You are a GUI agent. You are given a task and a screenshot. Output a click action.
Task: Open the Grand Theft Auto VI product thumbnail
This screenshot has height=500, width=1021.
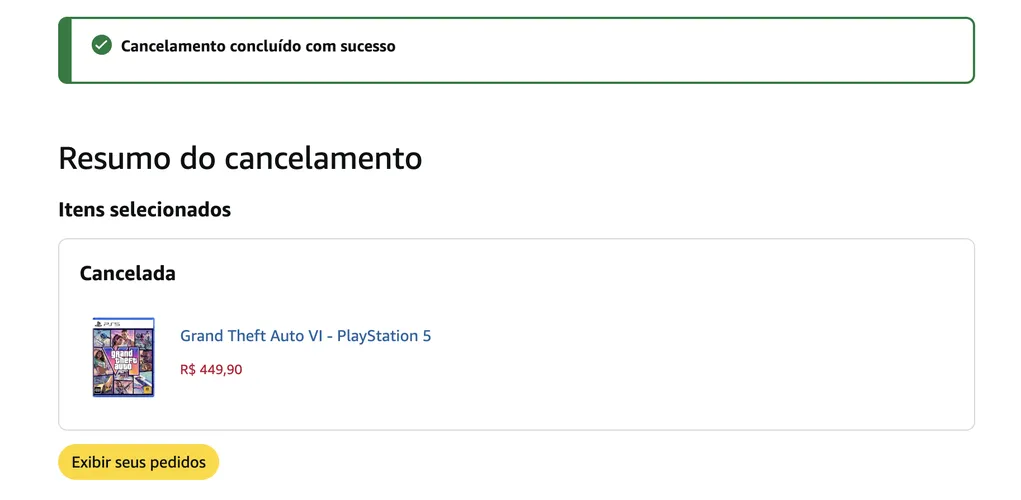[x=124, y=357]
